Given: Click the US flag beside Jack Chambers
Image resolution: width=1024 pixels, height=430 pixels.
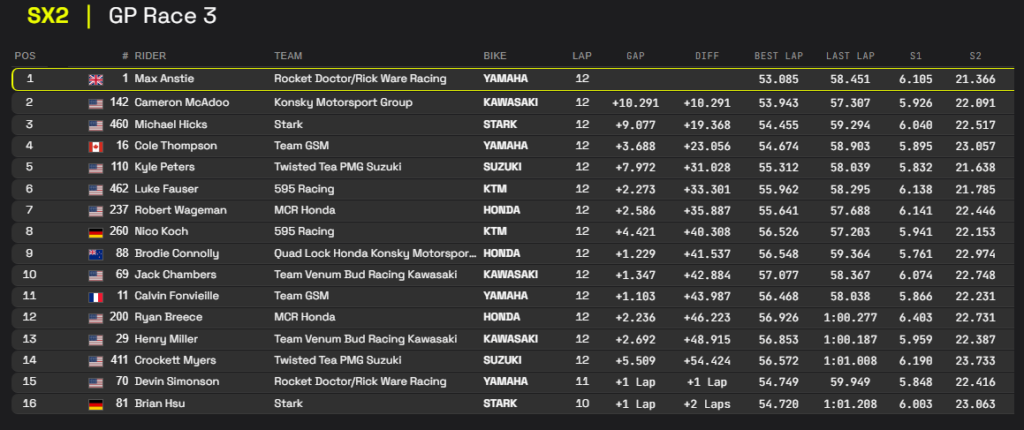Looking at the screenshot, I should (x=95, y=275).
